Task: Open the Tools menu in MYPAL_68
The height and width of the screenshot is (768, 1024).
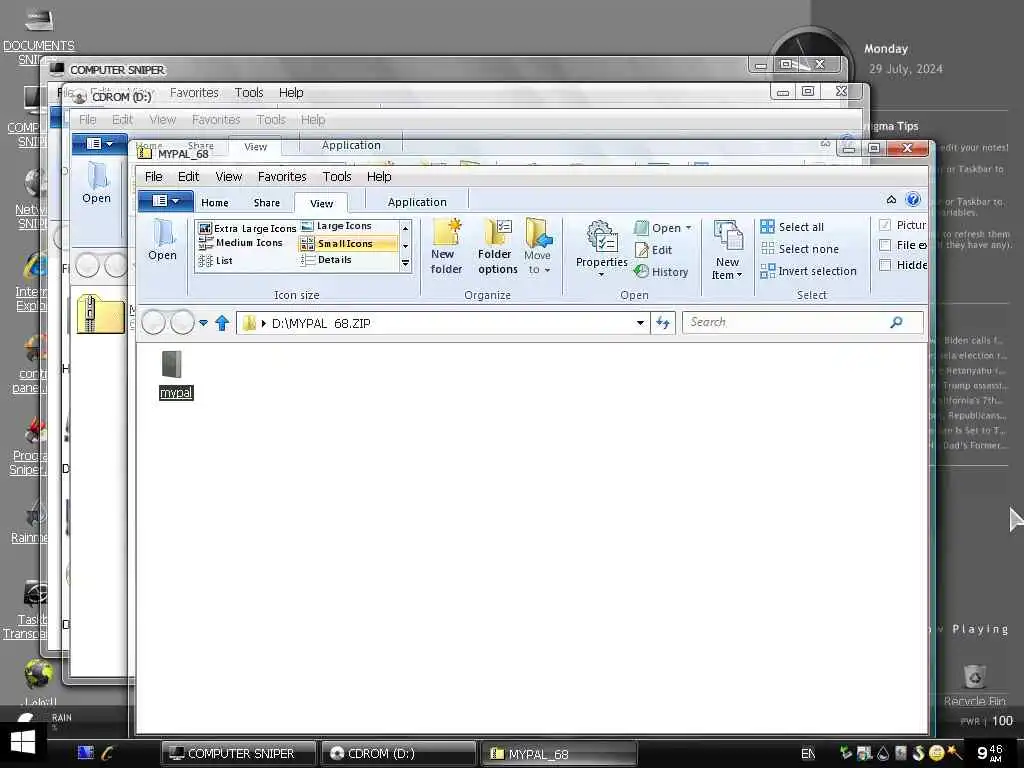Action: point(337,176)
